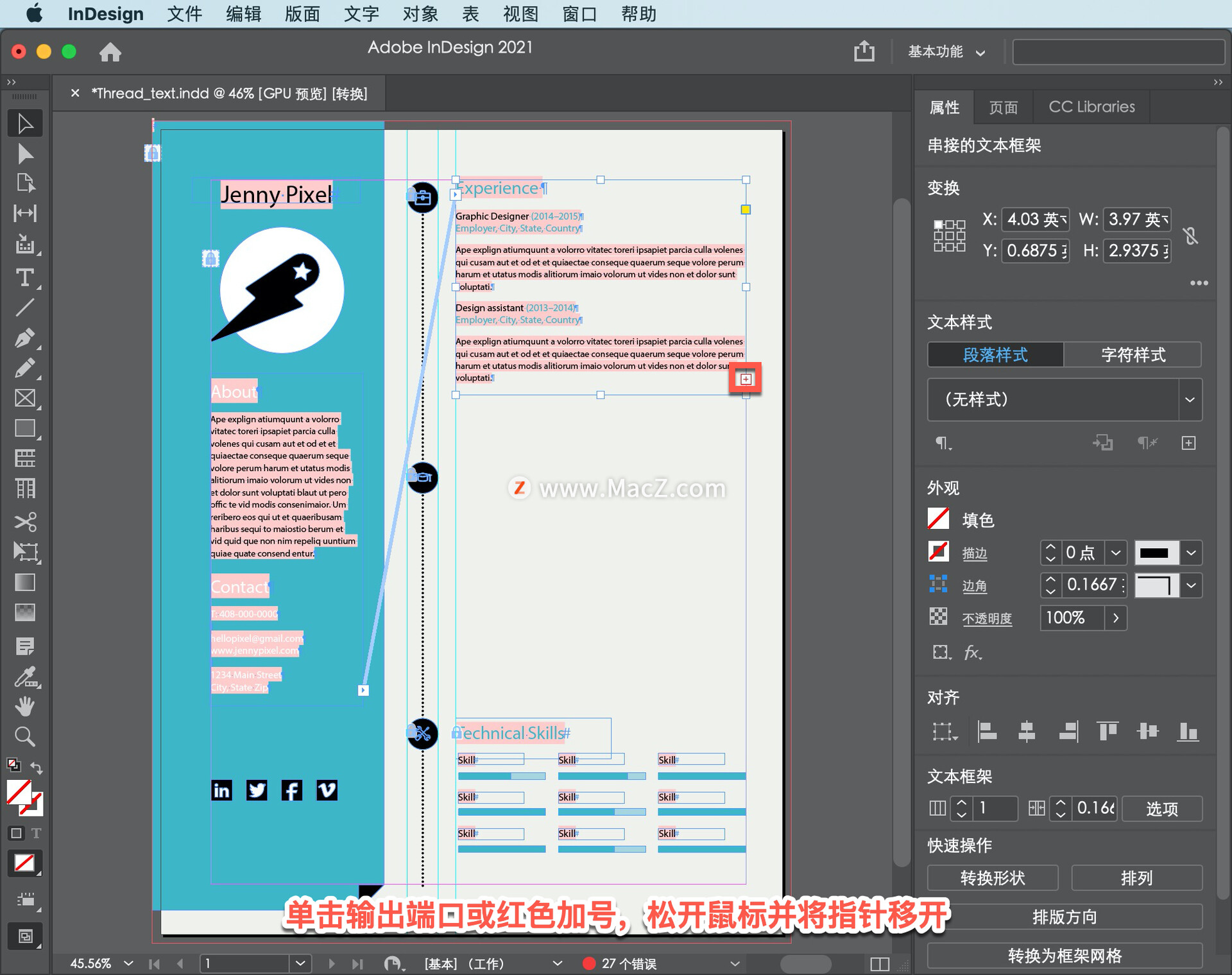Viewport: 1232px width, 975px height.
Task: Click the align bottom edges icon
Action: click(1188, 731)
